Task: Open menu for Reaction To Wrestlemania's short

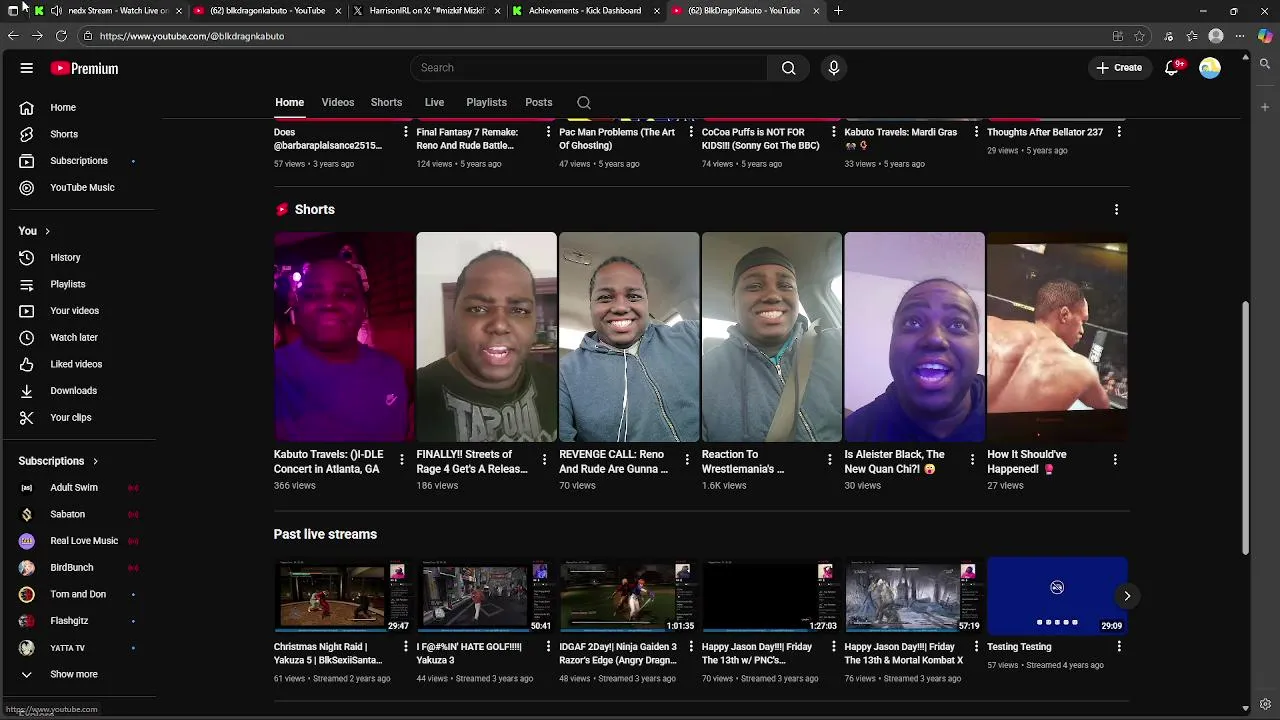Action: [x=829, y=459]
